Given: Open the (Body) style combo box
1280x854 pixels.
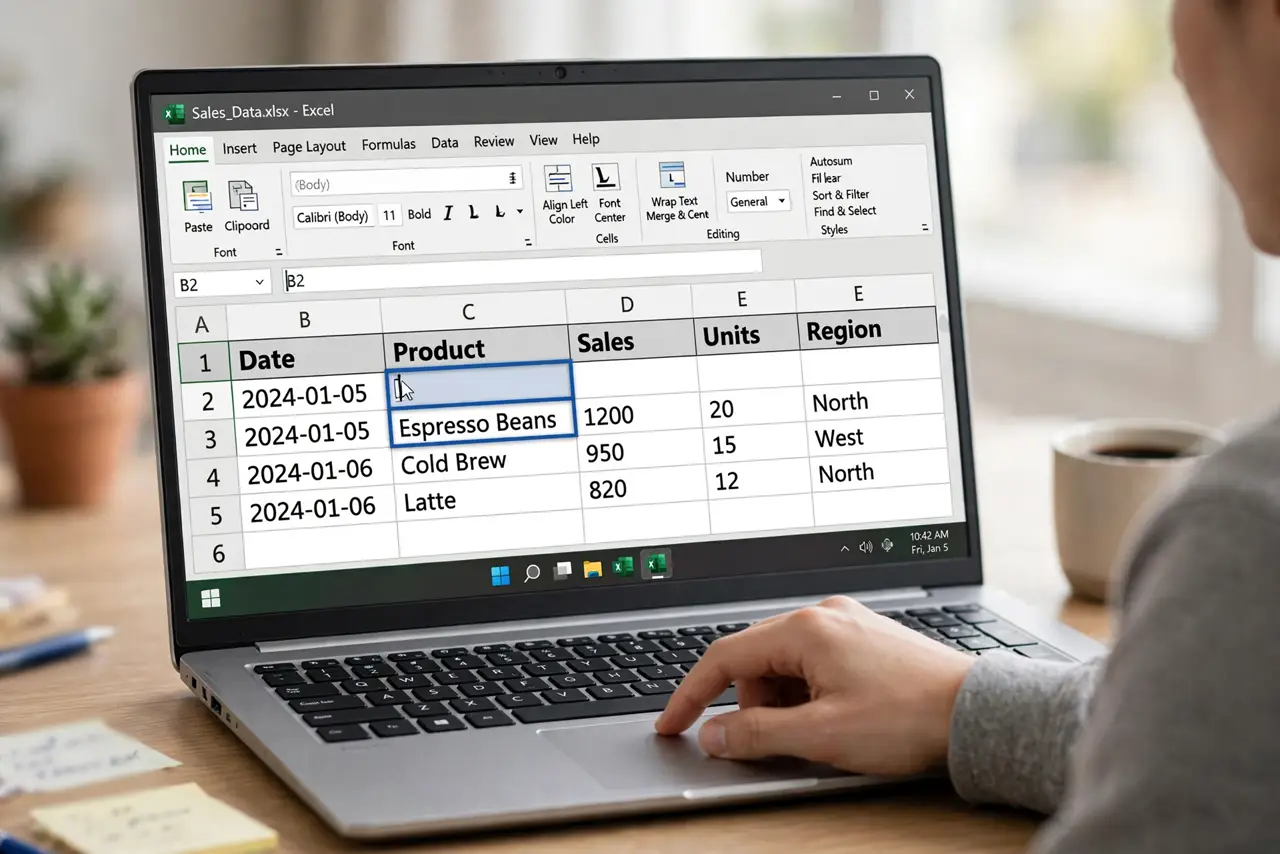Looking at the screenshot, I should (x=406, y=181).
